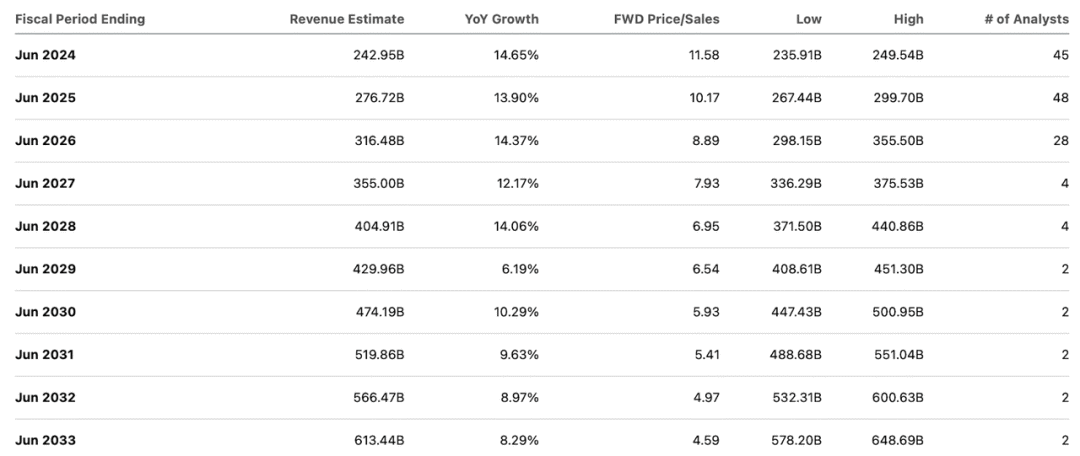Image resolution: width=1080 pixels, height=456 pixels.
Task: Select the Jun 2024 row label
Action: [x=45, y=56]
